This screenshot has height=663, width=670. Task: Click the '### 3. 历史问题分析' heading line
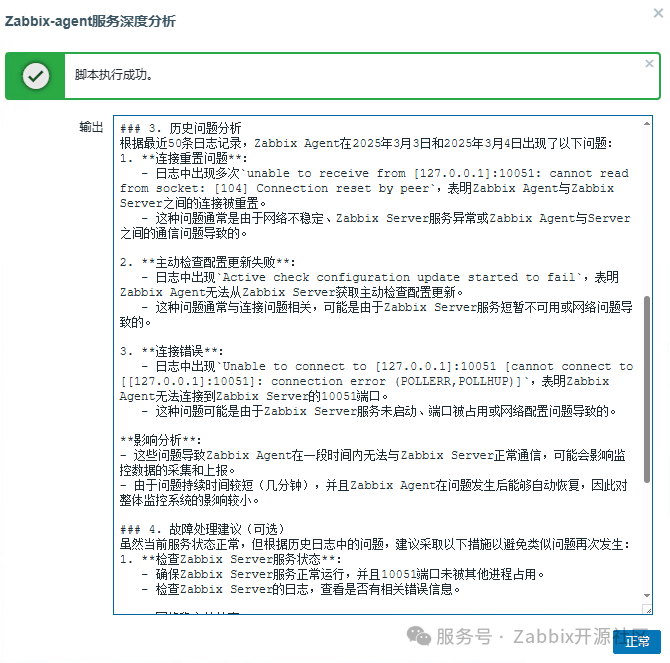180,128
